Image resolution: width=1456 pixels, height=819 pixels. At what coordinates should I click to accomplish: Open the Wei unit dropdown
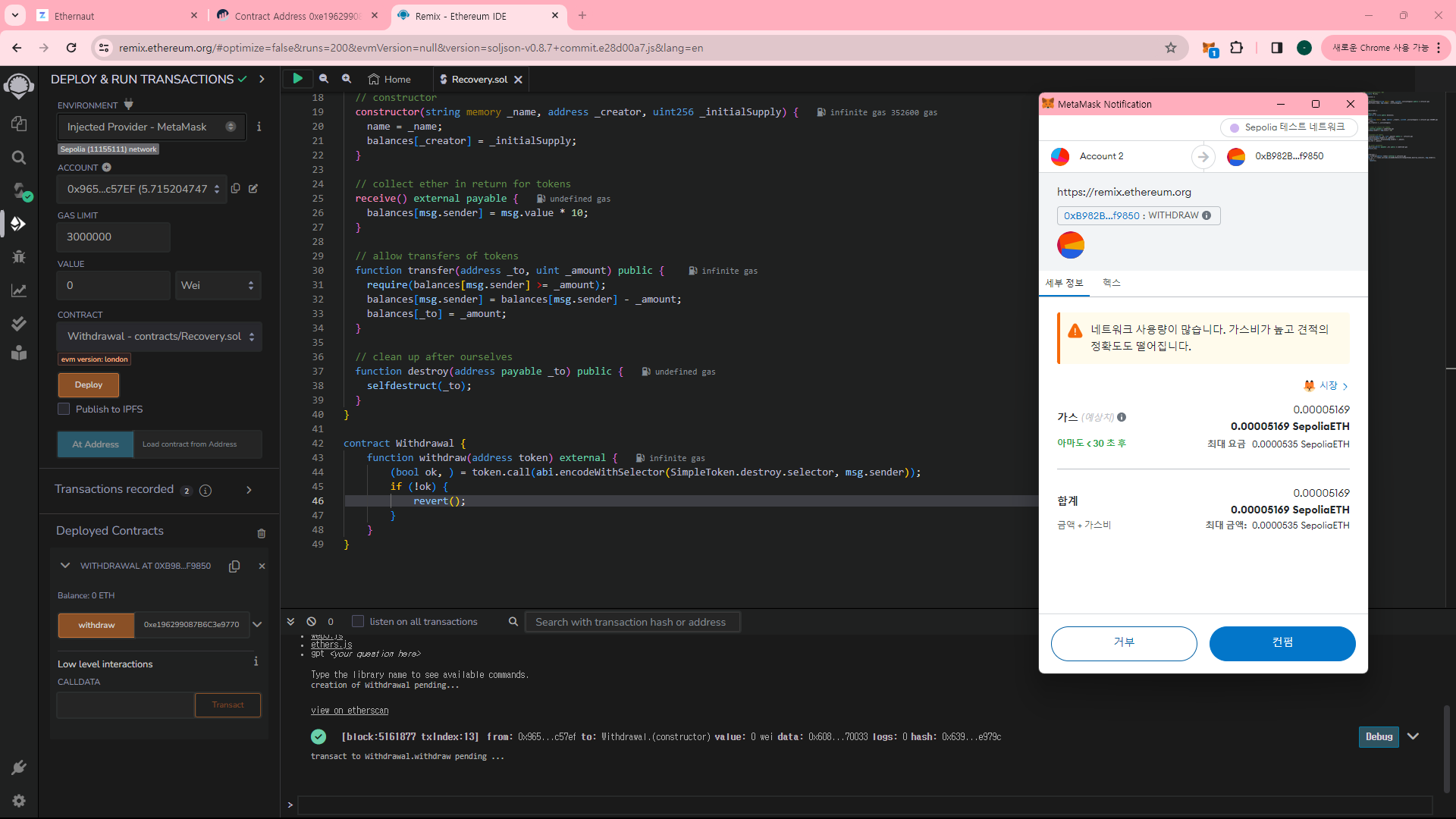pyautogui.click(x=218, y=285)
